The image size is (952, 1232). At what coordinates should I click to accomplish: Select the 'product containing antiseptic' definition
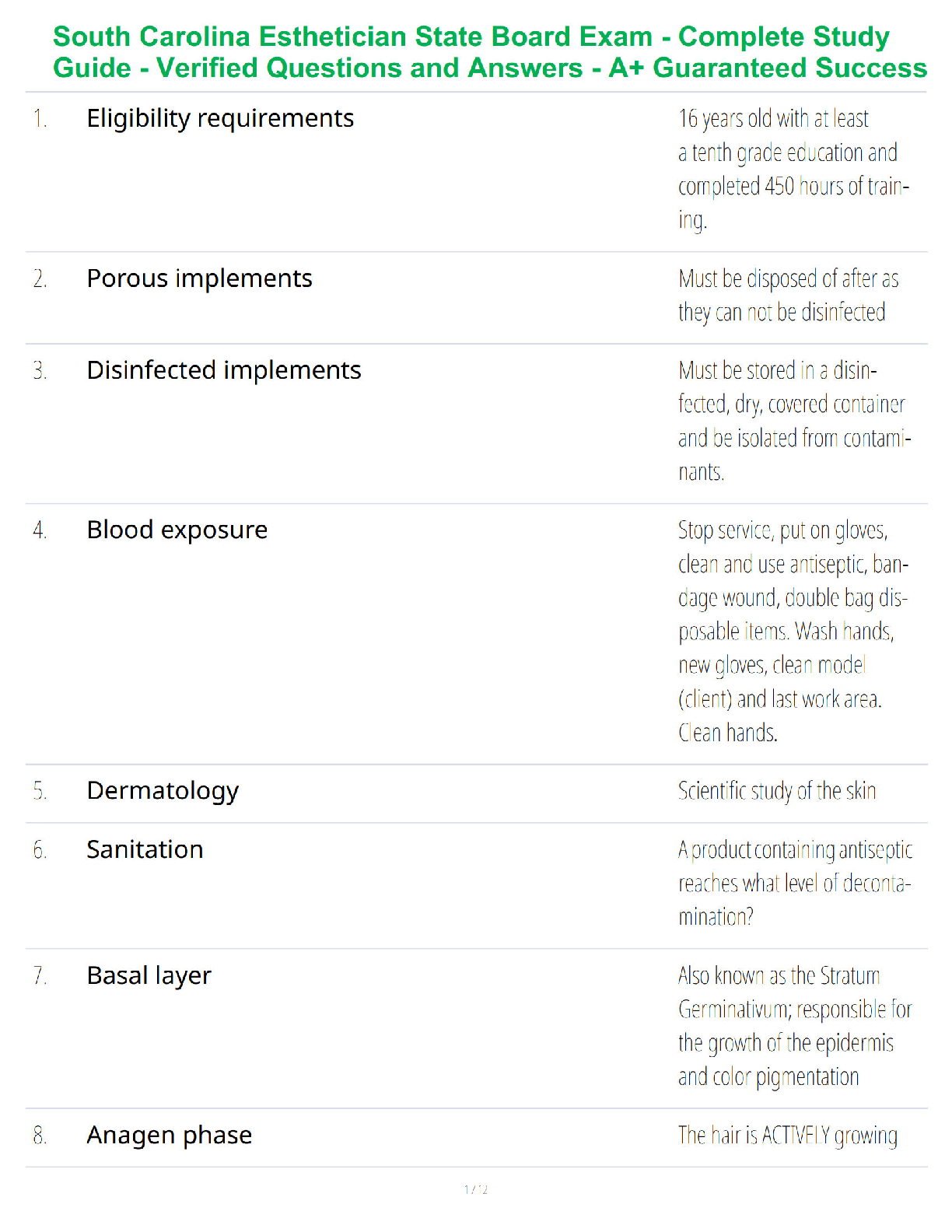[795, 883]
